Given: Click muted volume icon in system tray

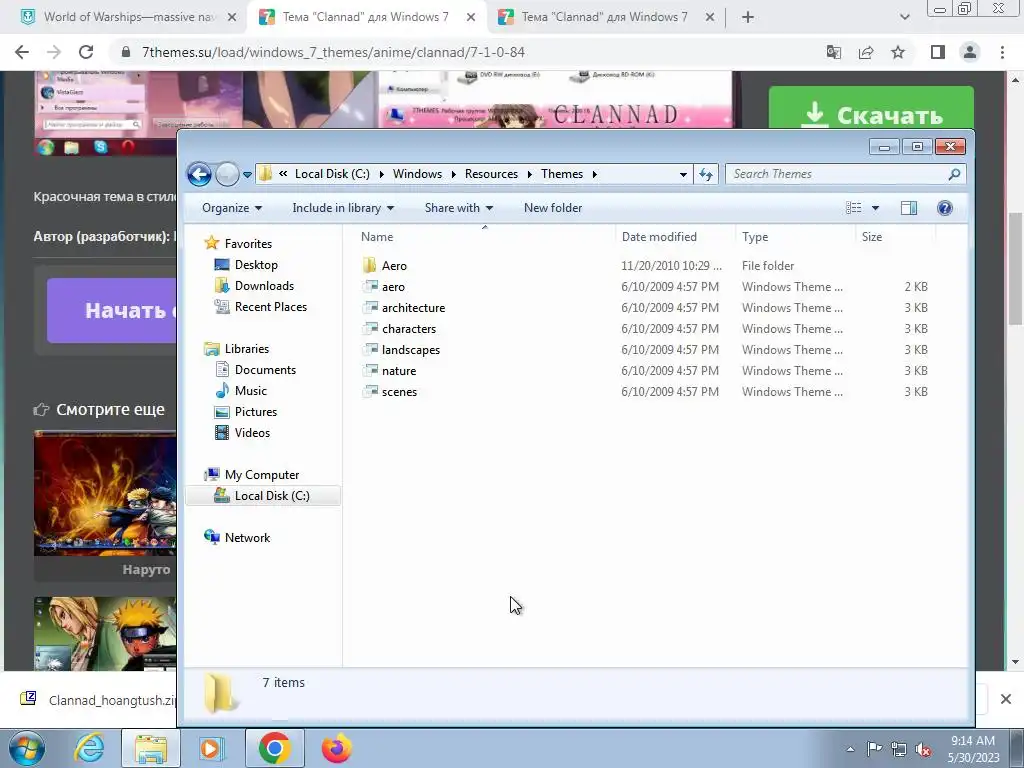Looking at the screenshot, I should point(923,750).
